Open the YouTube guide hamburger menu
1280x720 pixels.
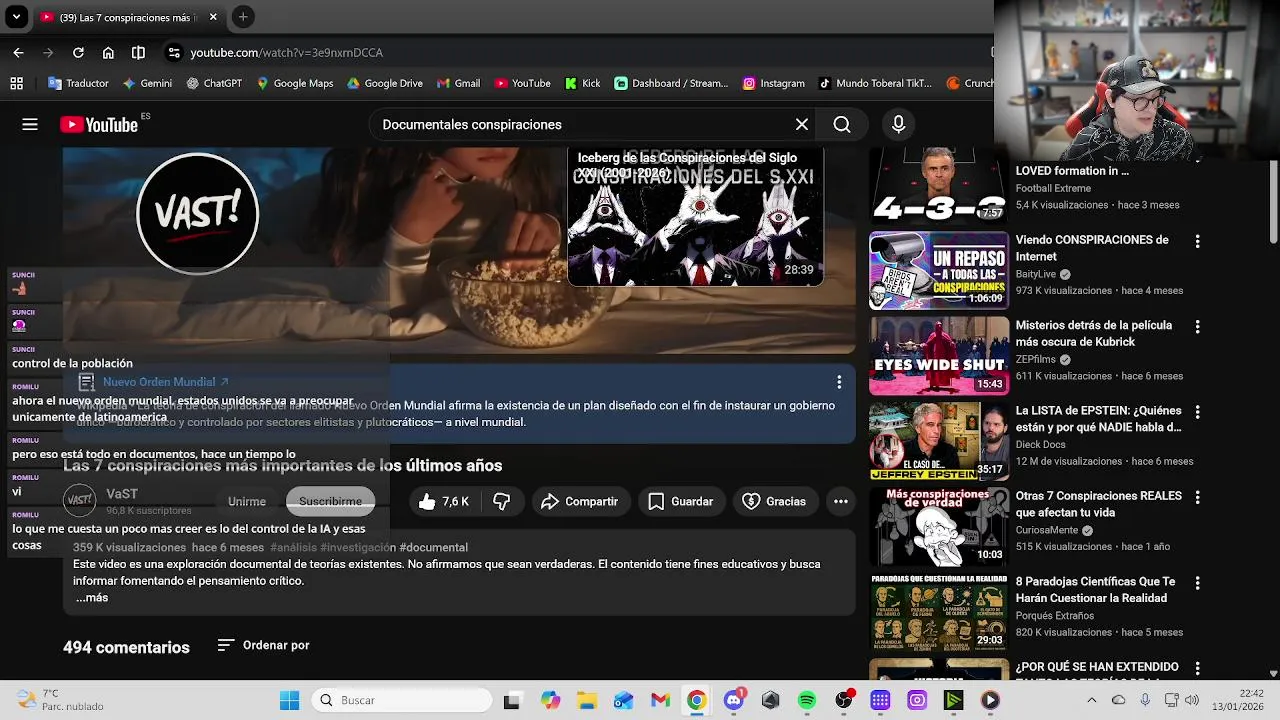(x=30, y=125)
